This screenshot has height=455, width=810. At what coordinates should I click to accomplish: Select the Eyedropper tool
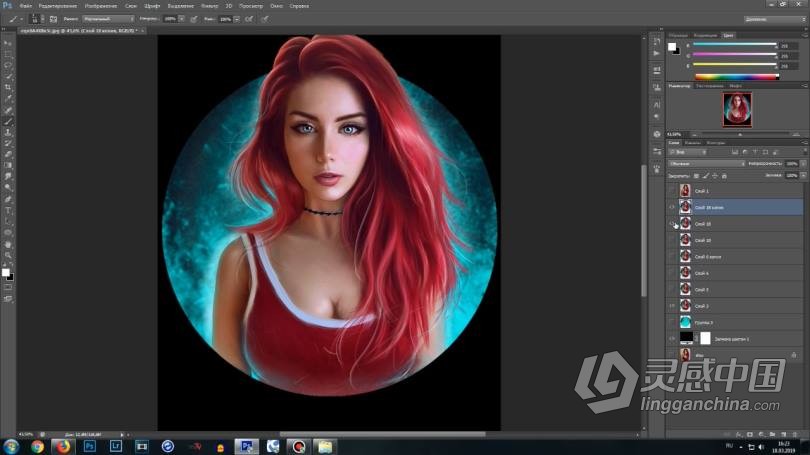pyautogui.click(x=8, y=99)
